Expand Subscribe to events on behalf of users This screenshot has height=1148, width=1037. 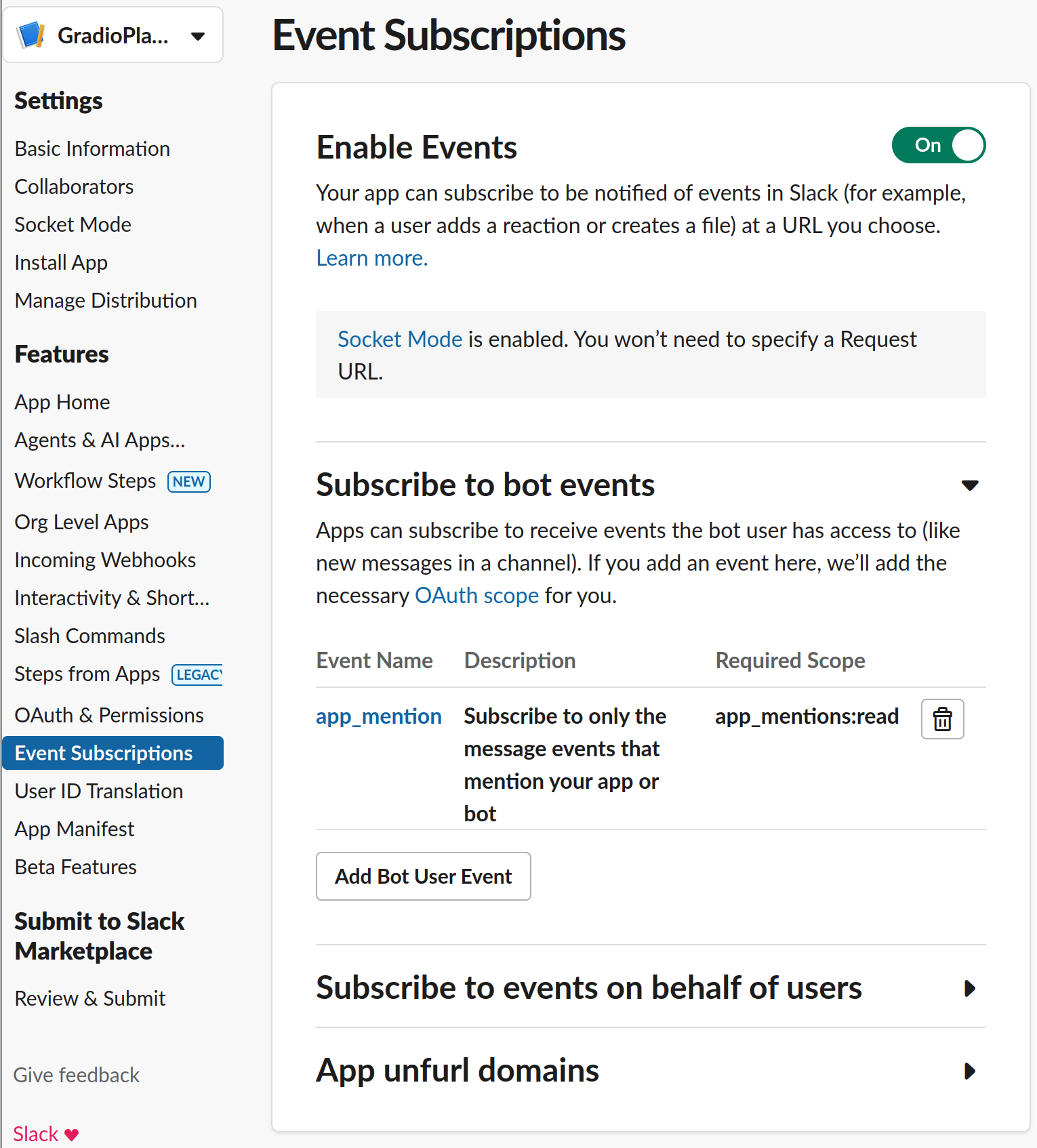click(970, 989)
